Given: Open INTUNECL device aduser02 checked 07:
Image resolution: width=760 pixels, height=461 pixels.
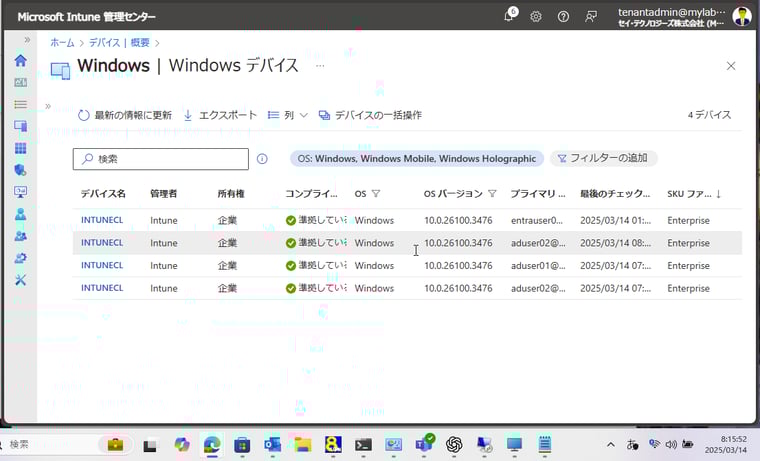Looking at the screenshot, I should click(102, 288).
